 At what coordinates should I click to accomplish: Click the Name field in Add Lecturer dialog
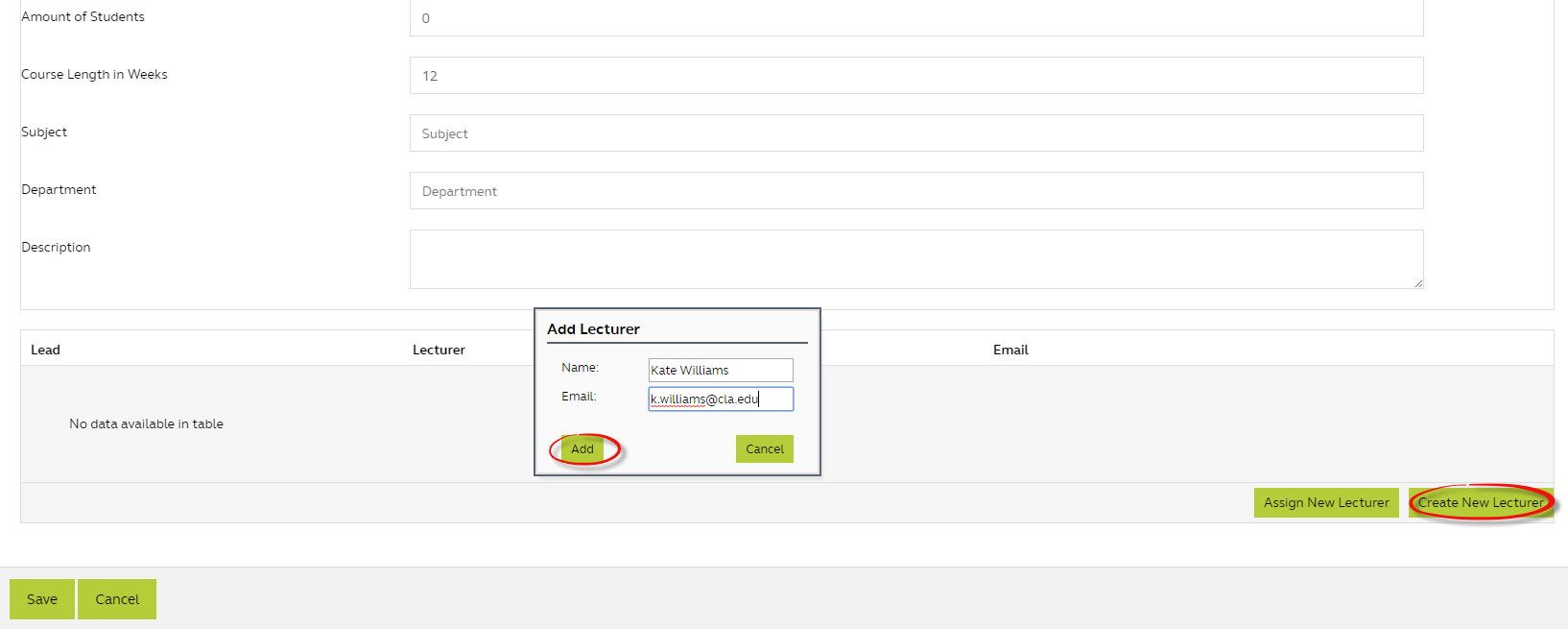coord(720,370)
